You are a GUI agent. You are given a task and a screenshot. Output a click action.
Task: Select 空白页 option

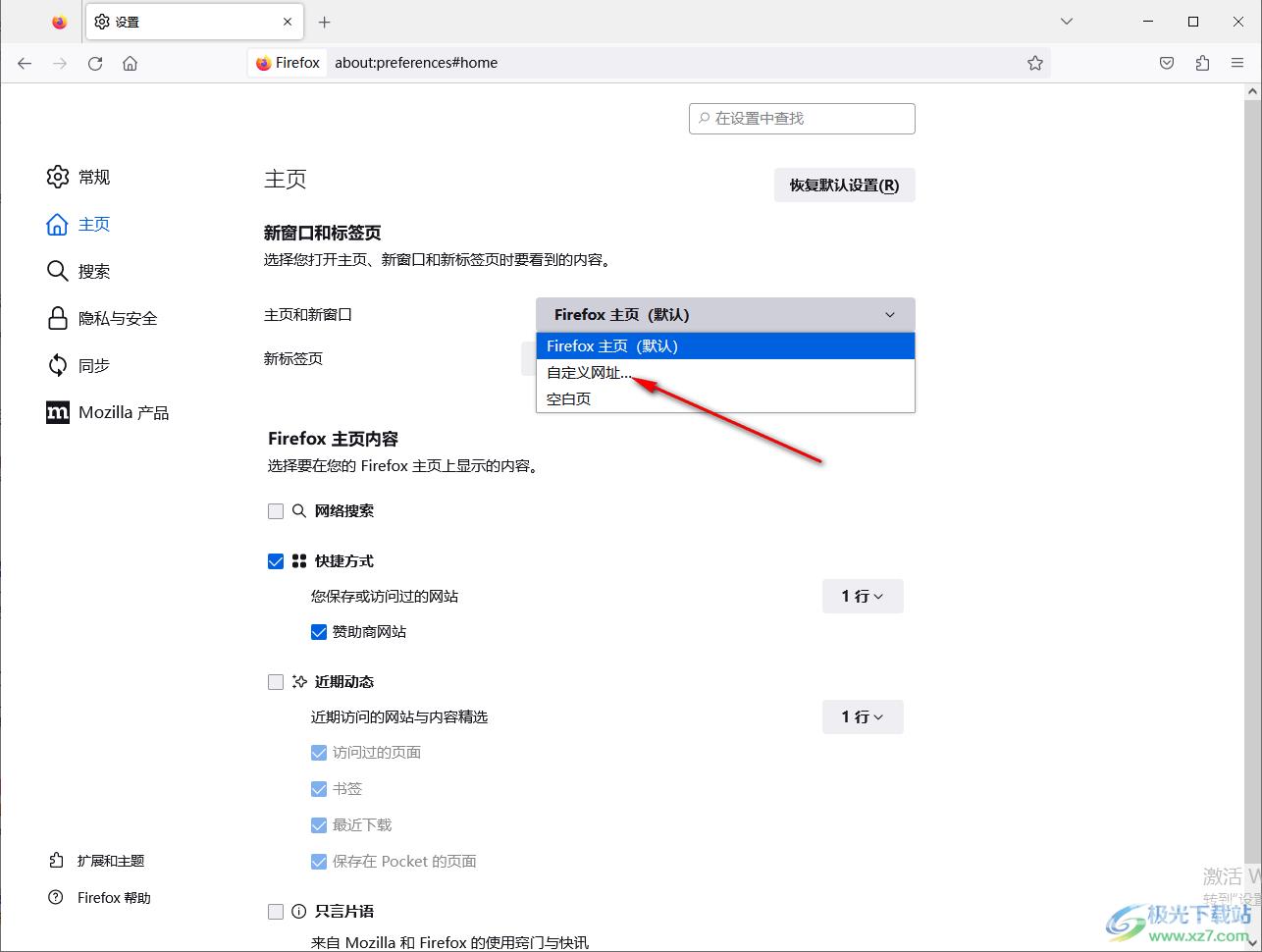tap(725, 399)
